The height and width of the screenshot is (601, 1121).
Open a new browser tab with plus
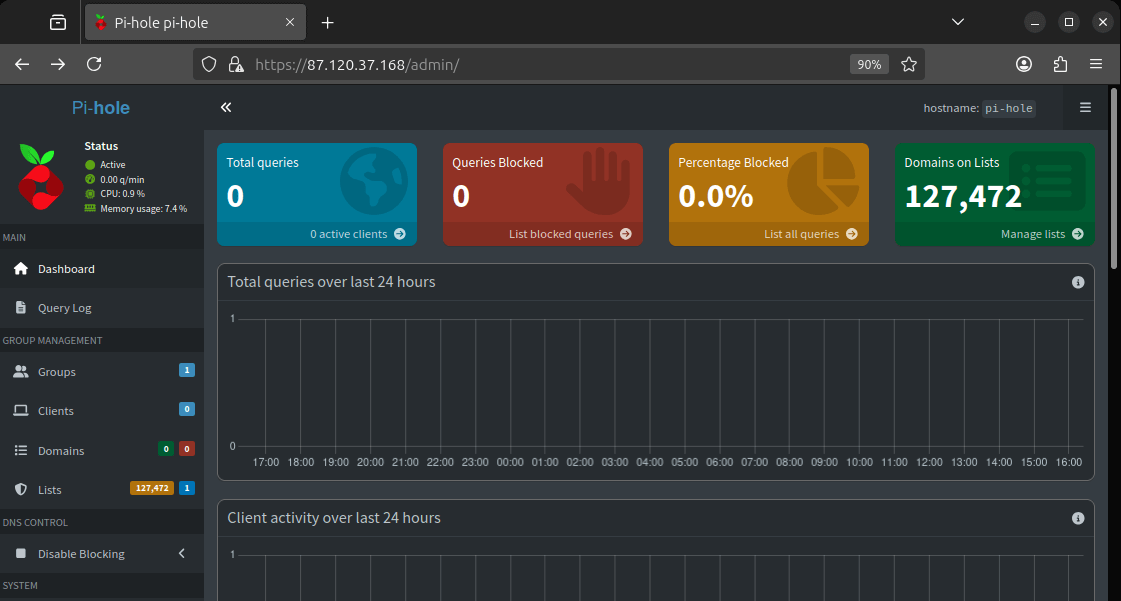[327, 23]
